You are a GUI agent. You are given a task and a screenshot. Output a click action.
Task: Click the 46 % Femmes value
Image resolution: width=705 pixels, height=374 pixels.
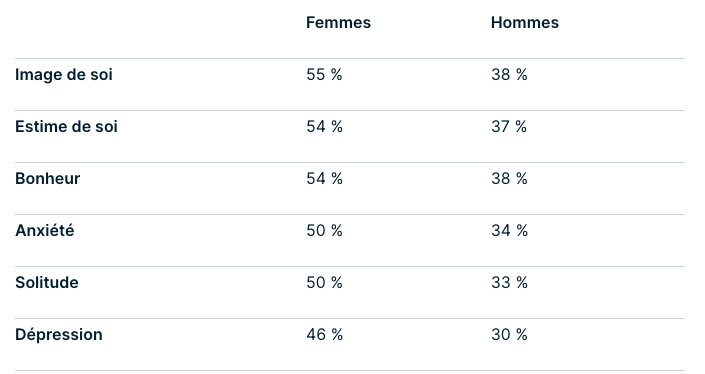(x=325, y=334)
